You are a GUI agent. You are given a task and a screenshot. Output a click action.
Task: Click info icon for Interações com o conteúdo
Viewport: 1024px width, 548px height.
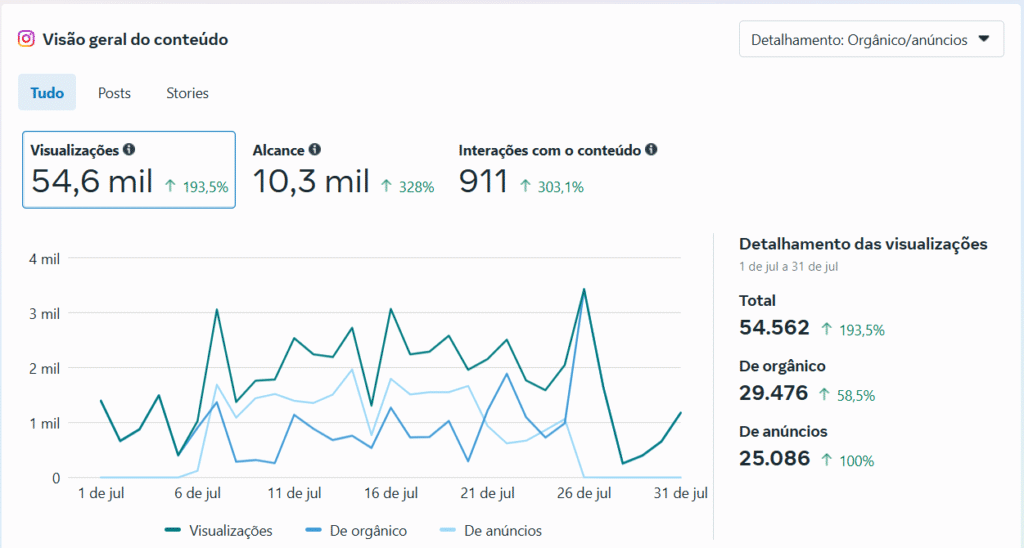coord(651,150)
